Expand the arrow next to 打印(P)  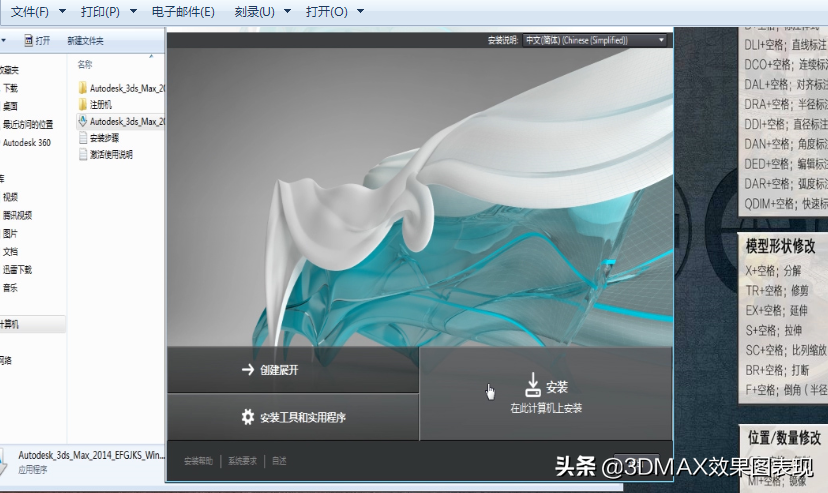point(133,11)
